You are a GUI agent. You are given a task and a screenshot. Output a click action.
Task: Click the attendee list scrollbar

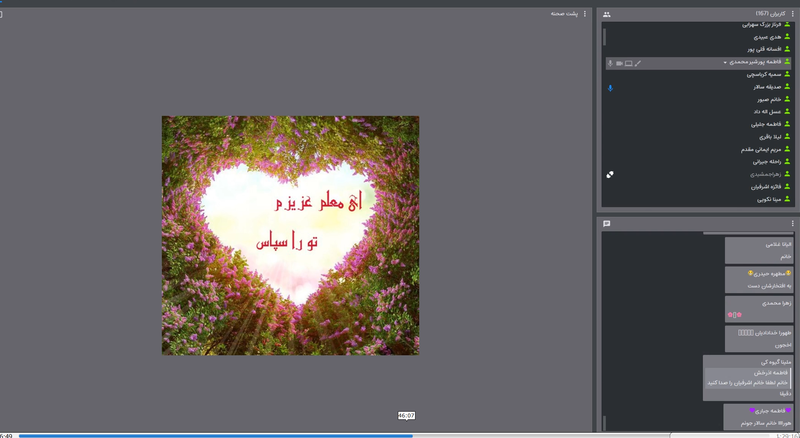pyautogui.click(x=603, y=37)
